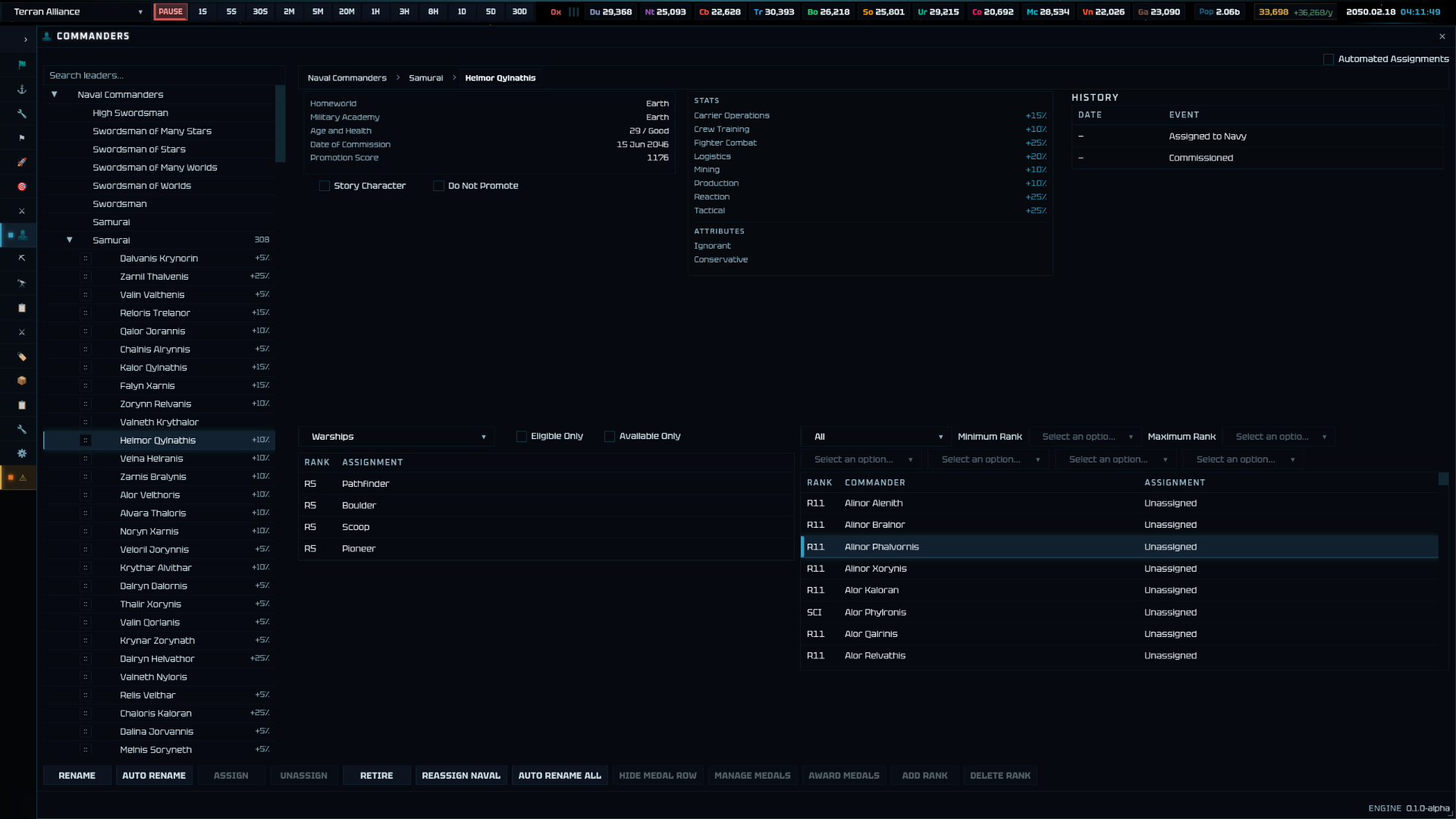This screenshot has height=819, width=1456.
Task: Click the PAUSE button
Action: pyautogui.click(x=171, y=12)
